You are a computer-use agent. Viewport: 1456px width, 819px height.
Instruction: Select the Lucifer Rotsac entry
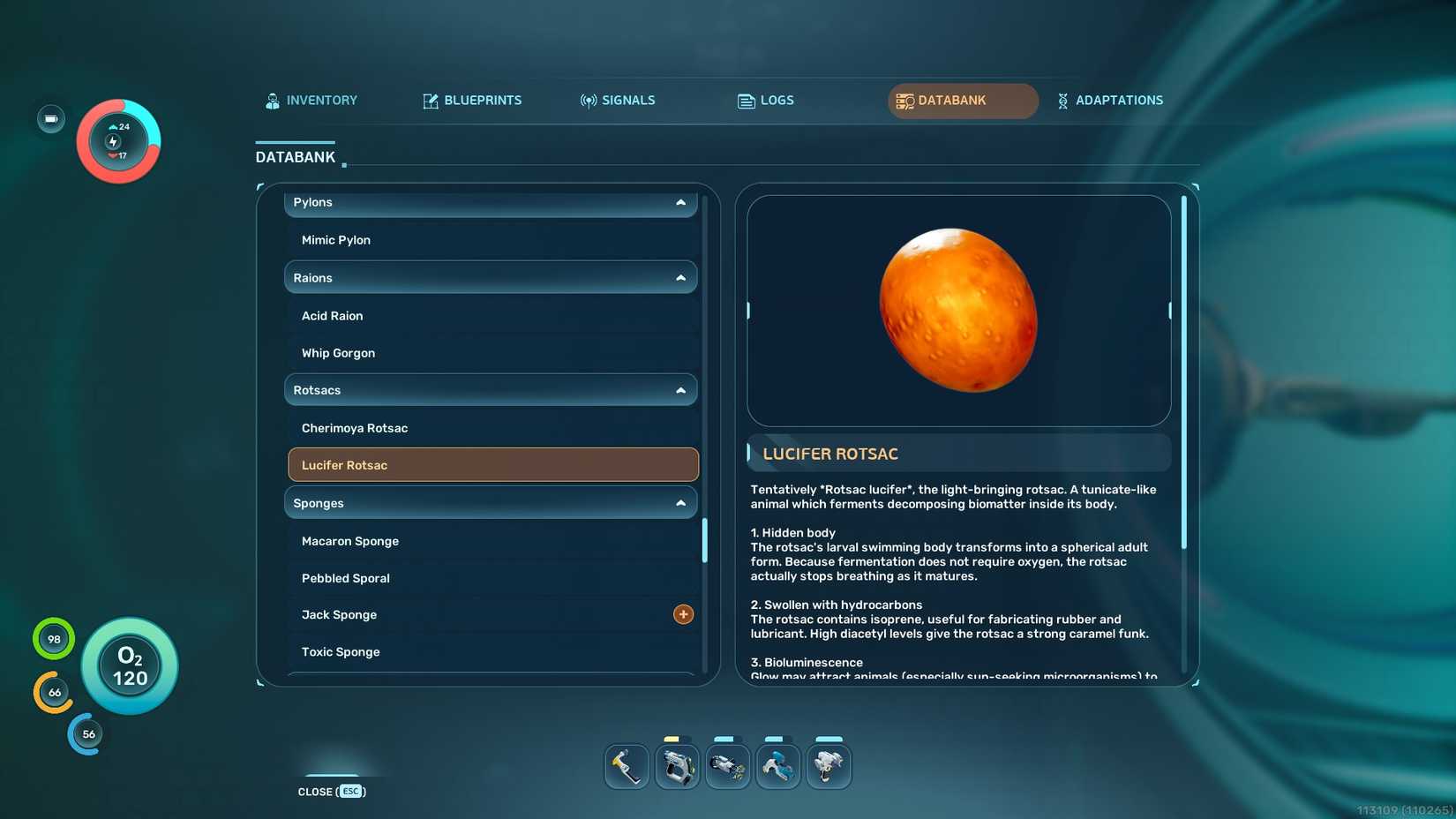[493, 465]
